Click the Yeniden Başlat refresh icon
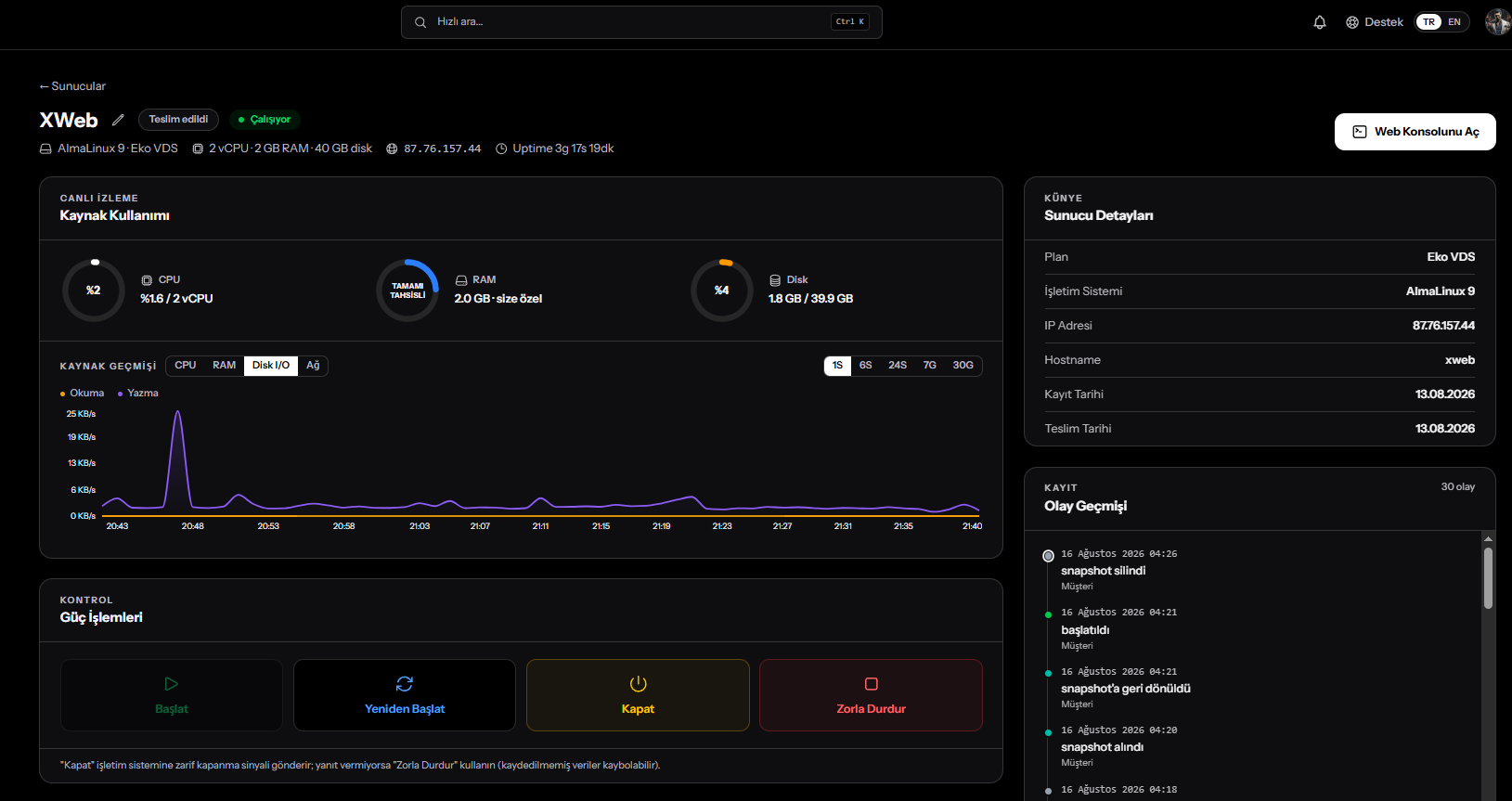The width and height of the screenshot is (1512, 801). [x=405, y=684]
